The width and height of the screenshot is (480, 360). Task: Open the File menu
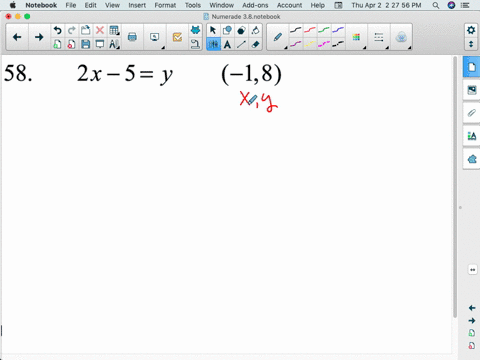click(x=71, y=5)
